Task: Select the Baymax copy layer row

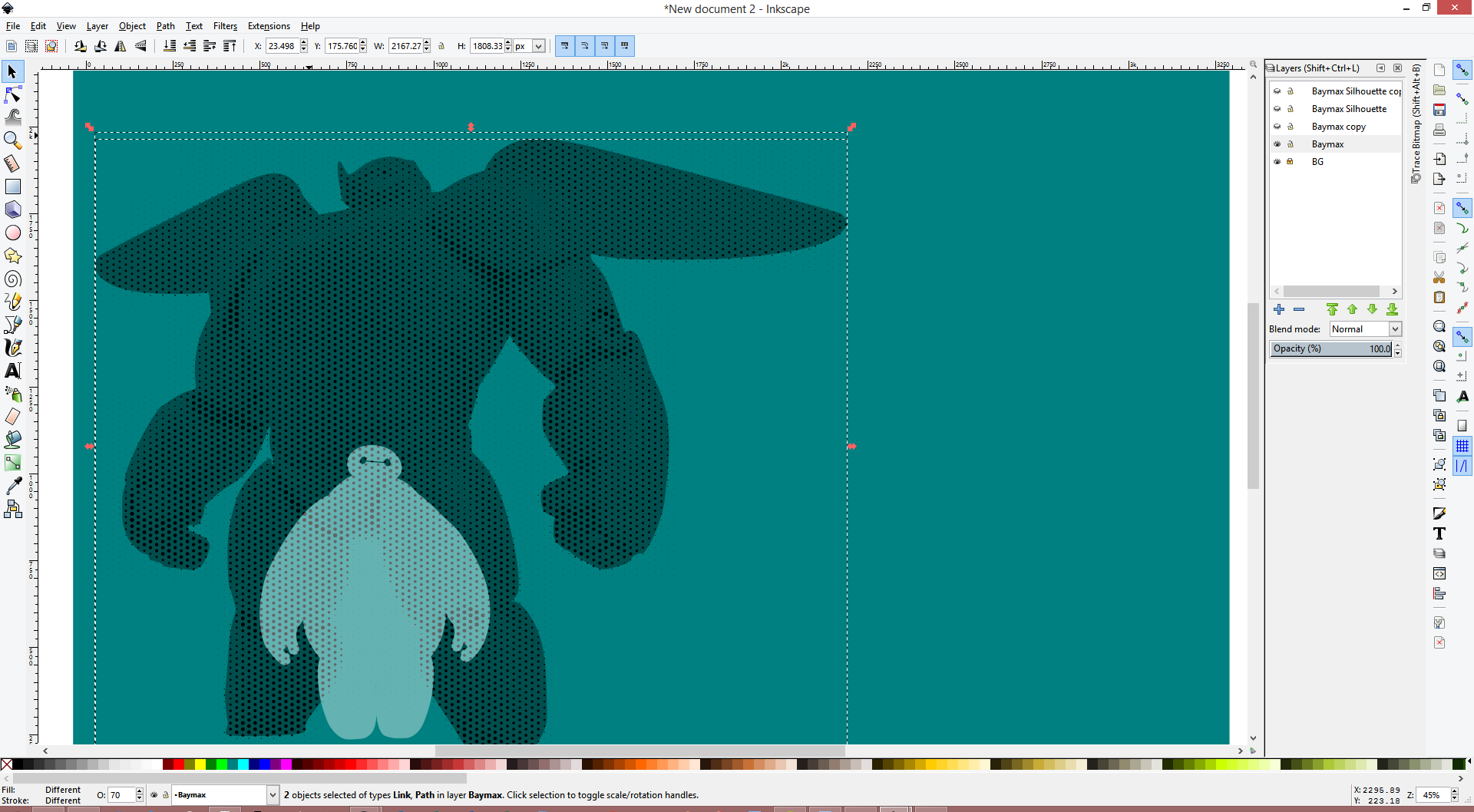Action: pyautogui.click(x=1336, y=127)
